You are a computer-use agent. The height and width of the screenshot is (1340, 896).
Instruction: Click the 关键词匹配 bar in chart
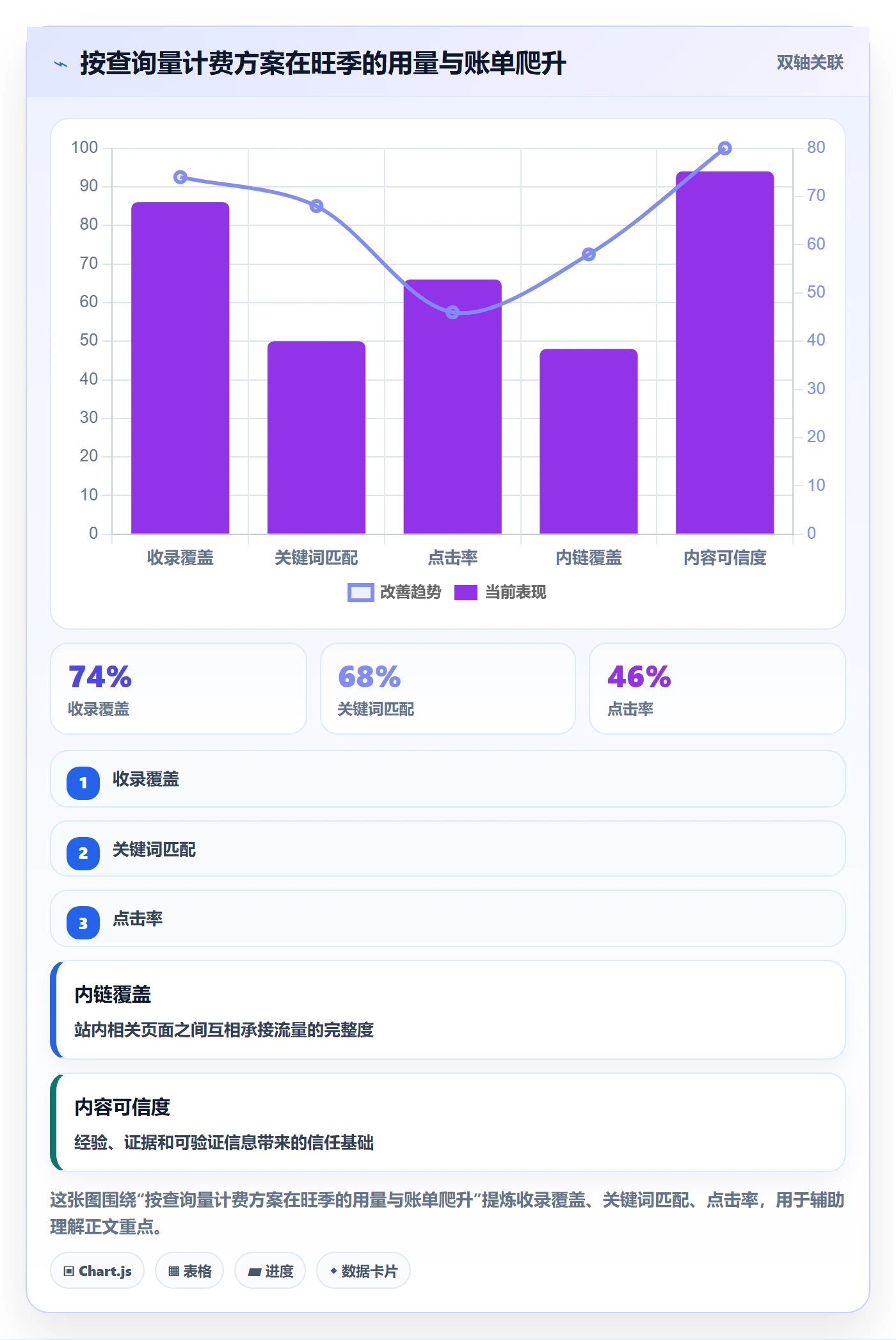coord(316,437)
